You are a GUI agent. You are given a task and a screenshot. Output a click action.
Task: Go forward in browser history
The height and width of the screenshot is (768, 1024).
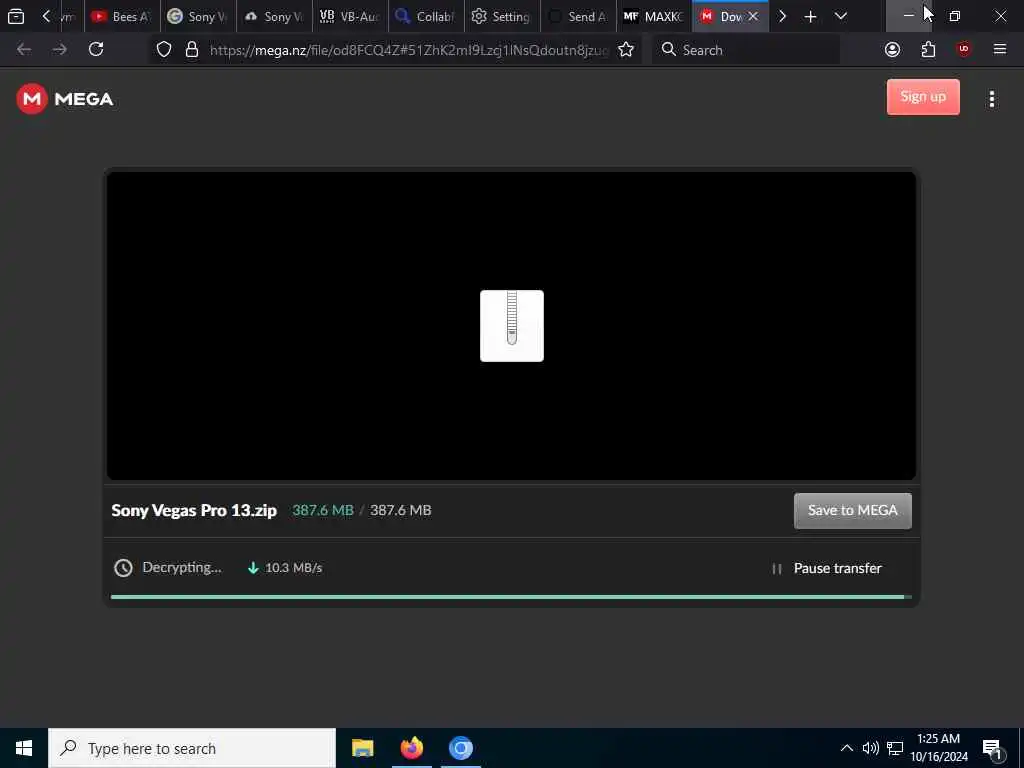[x=59, y=49]
